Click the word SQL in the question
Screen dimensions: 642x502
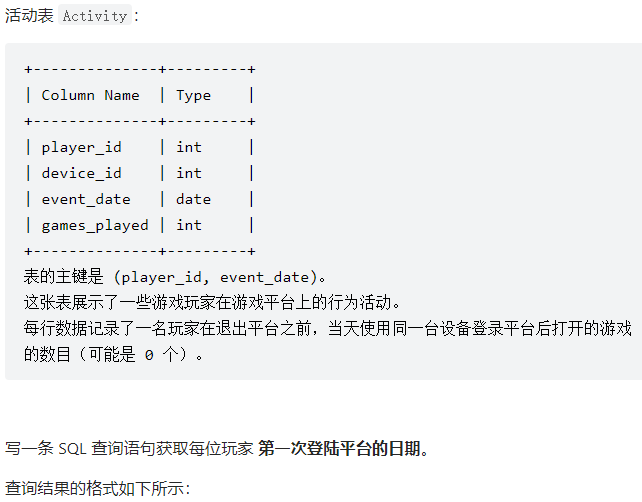(72, 449)
